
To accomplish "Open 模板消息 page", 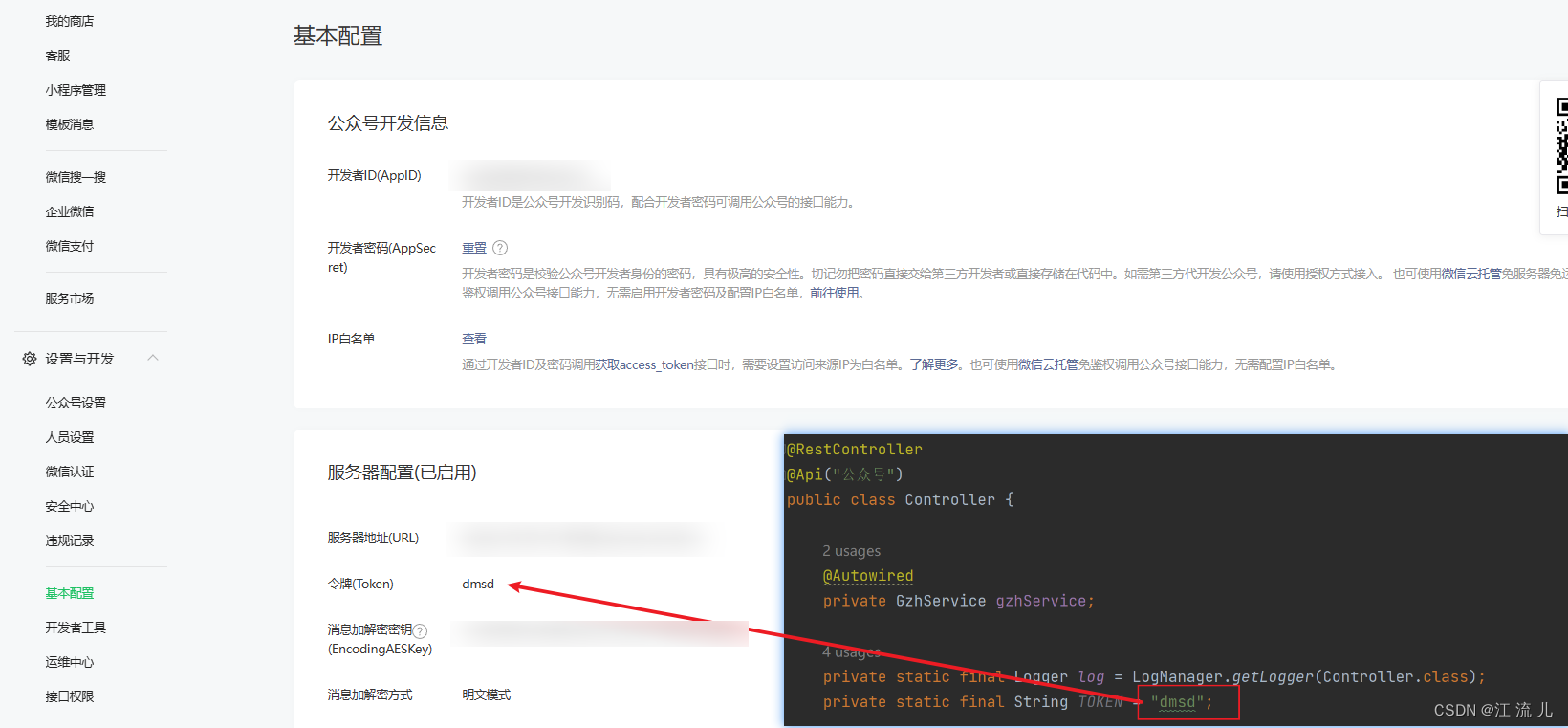I will tap(70, 124).
